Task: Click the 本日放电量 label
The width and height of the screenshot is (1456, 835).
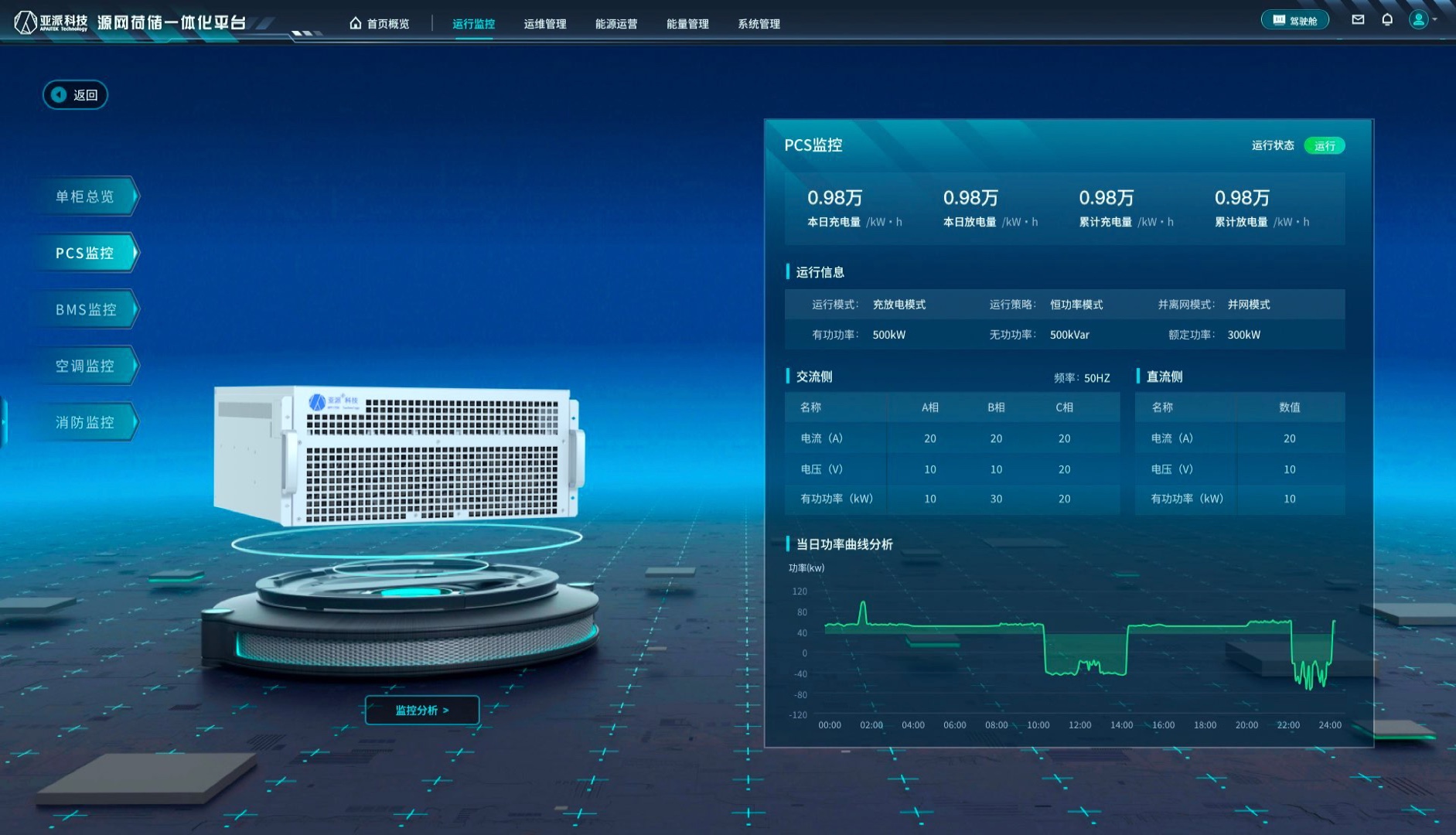Action: [x=970, y=222]
